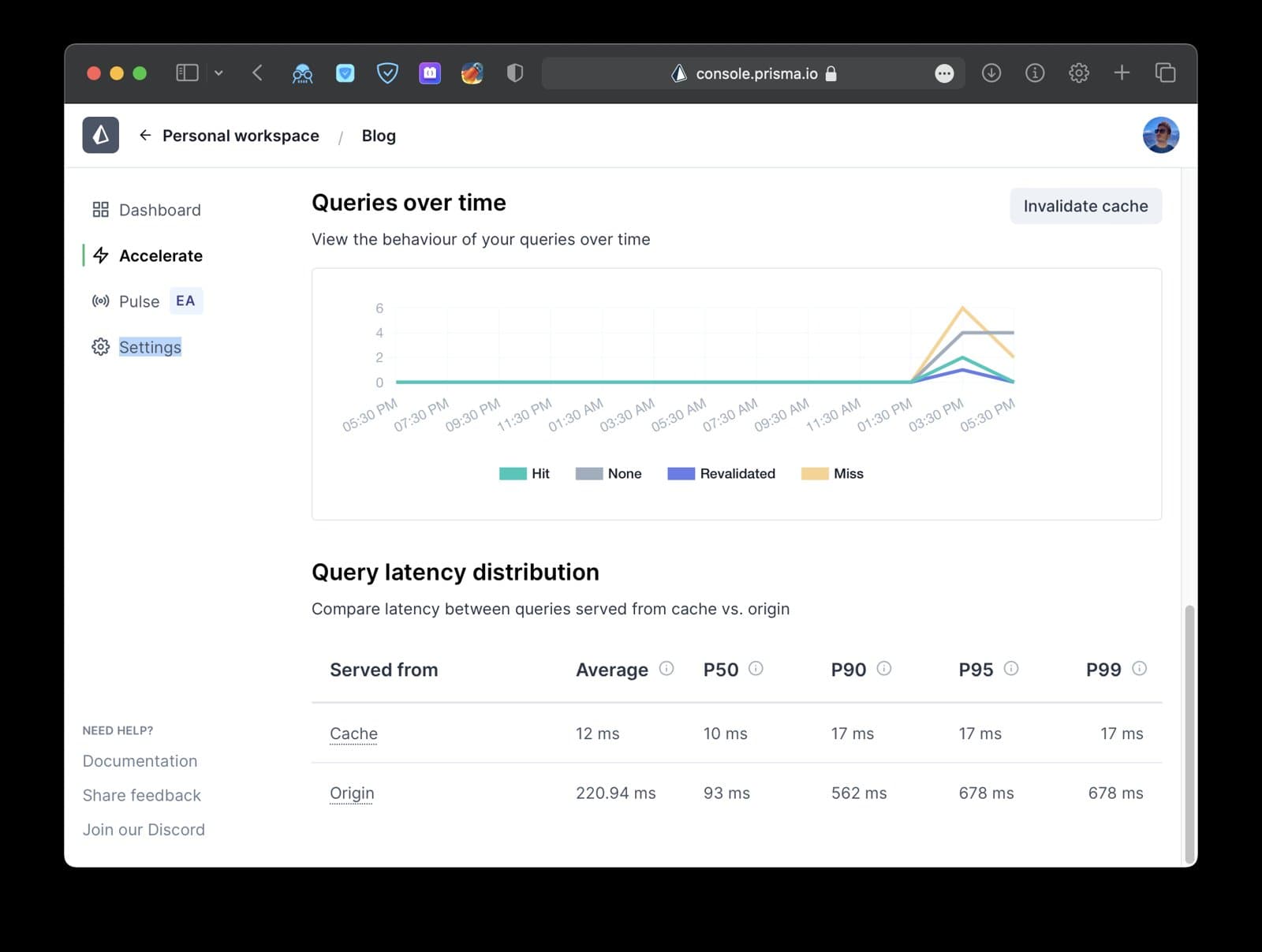The width and height of the screenshot is (1262, 952).
Task: Click Cache P50 value 10 ms
Action: [x=725, y=734]
